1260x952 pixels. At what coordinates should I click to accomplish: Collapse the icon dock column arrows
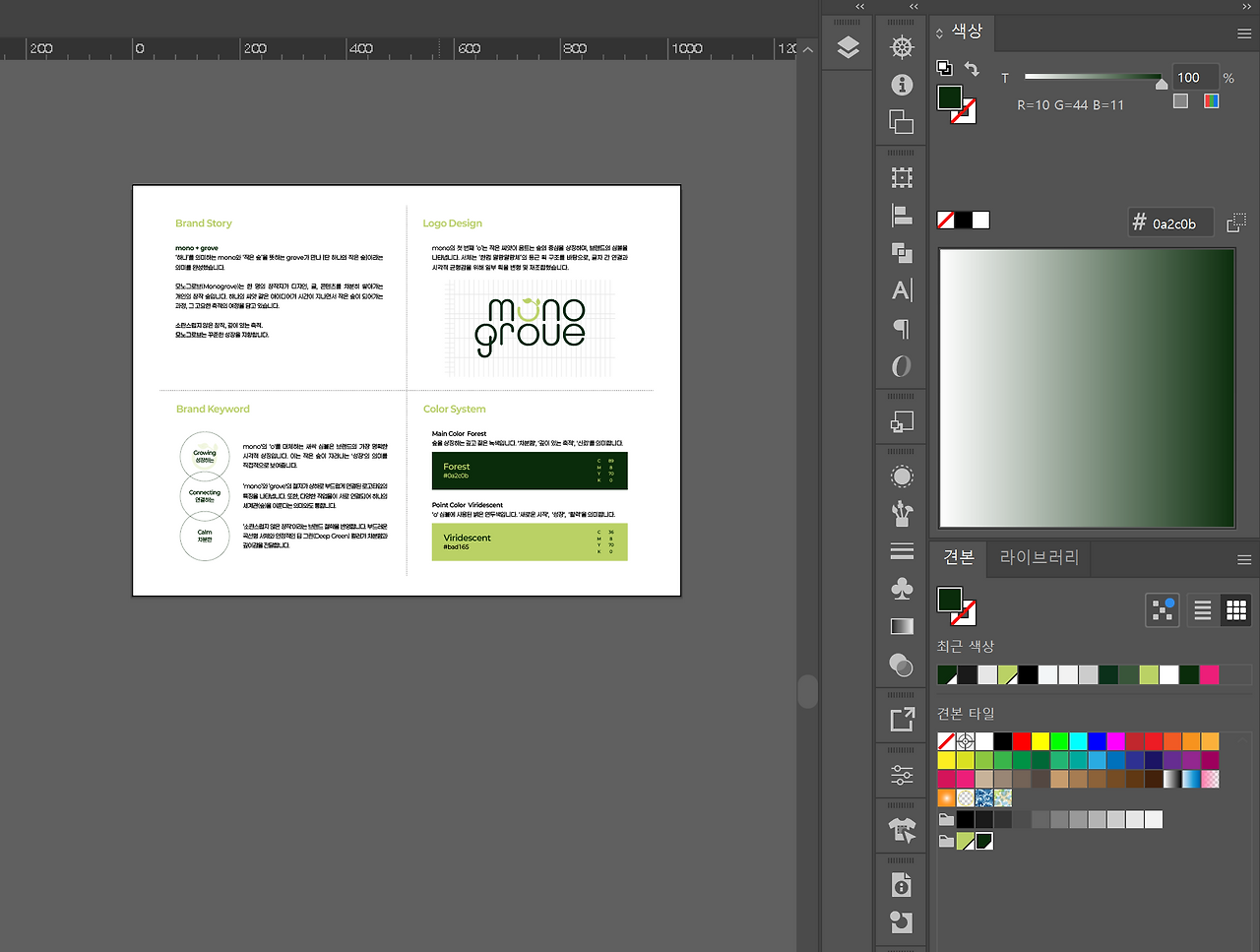(x=913, y=7)
